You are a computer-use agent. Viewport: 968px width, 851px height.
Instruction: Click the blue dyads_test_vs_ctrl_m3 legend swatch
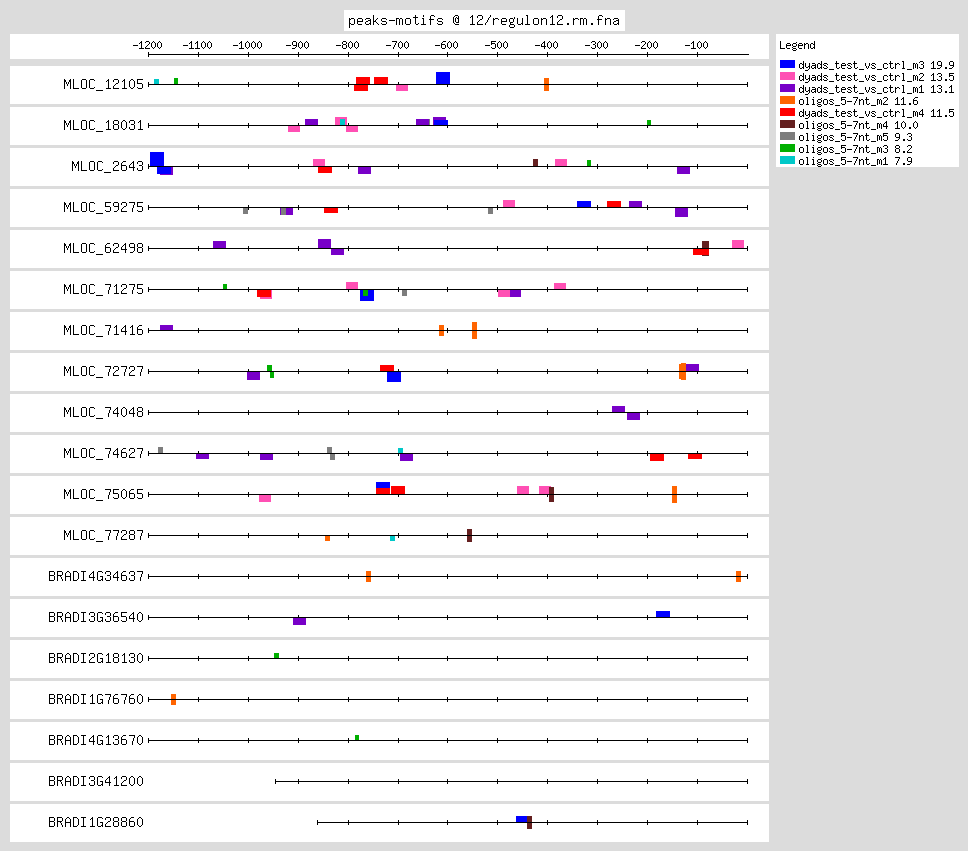click(x=787, y=64)
